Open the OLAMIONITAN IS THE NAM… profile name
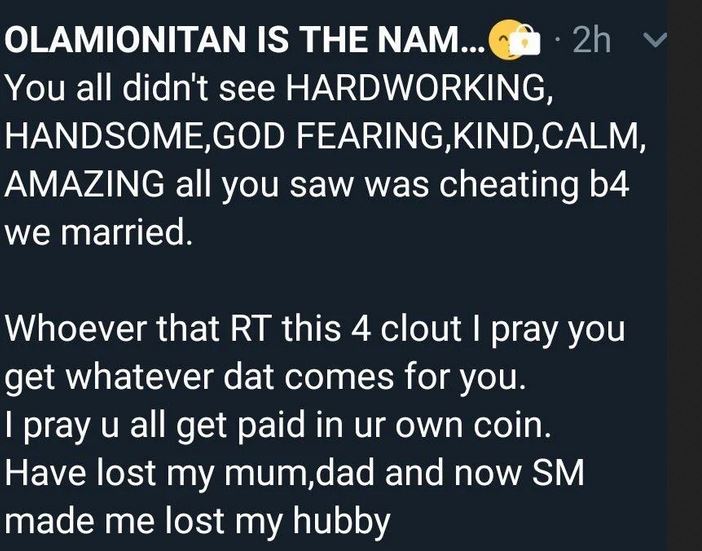702x551 pixels. [x=240, y=40]
